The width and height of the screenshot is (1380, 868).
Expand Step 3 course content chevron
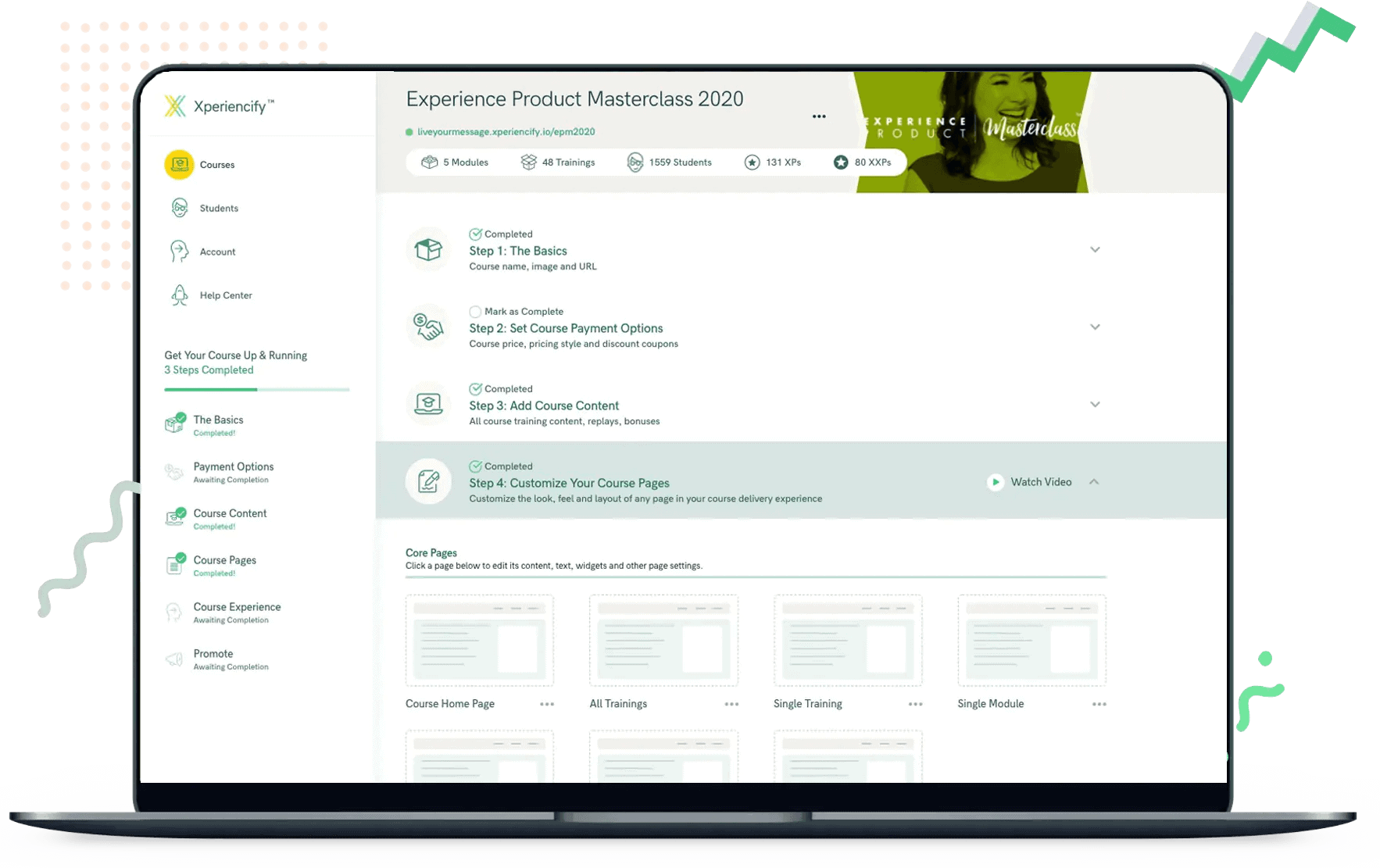coord(1095,405)
